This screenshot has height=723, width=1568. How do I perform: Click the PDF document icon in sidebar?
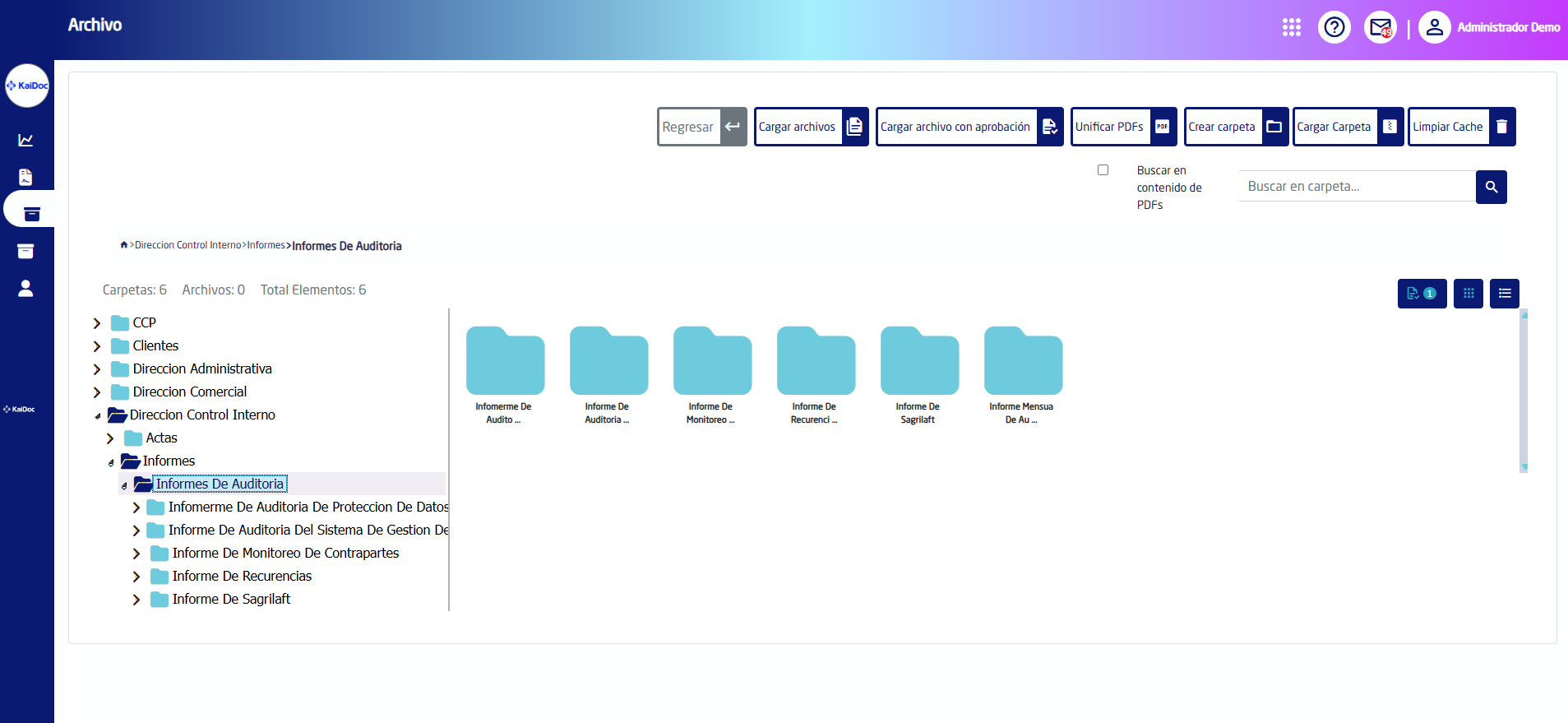26,177
